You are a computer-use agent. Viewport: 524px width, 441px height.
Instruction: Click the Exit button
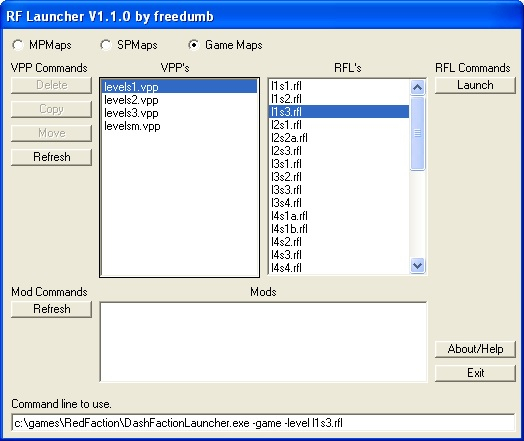pyautogui.click(x=475, y=373)
